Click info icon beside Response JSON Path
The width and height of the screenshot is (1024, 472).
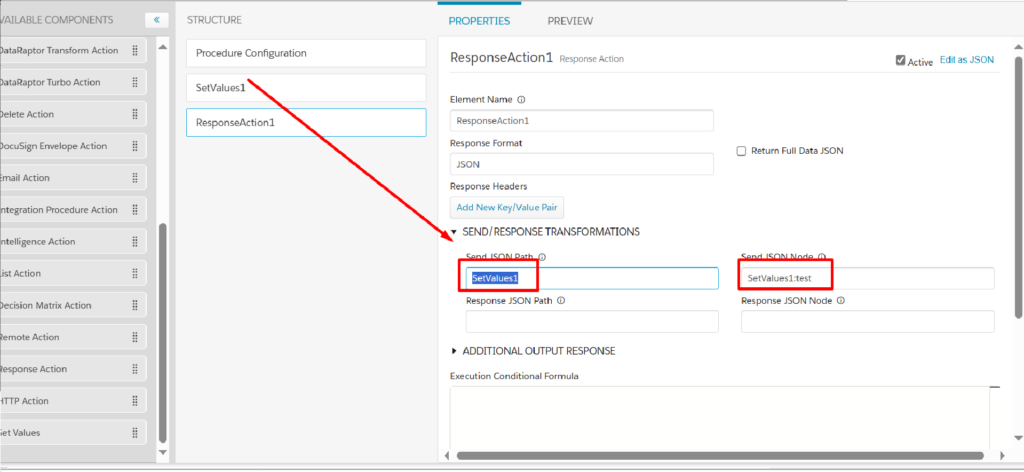point(561,301)
